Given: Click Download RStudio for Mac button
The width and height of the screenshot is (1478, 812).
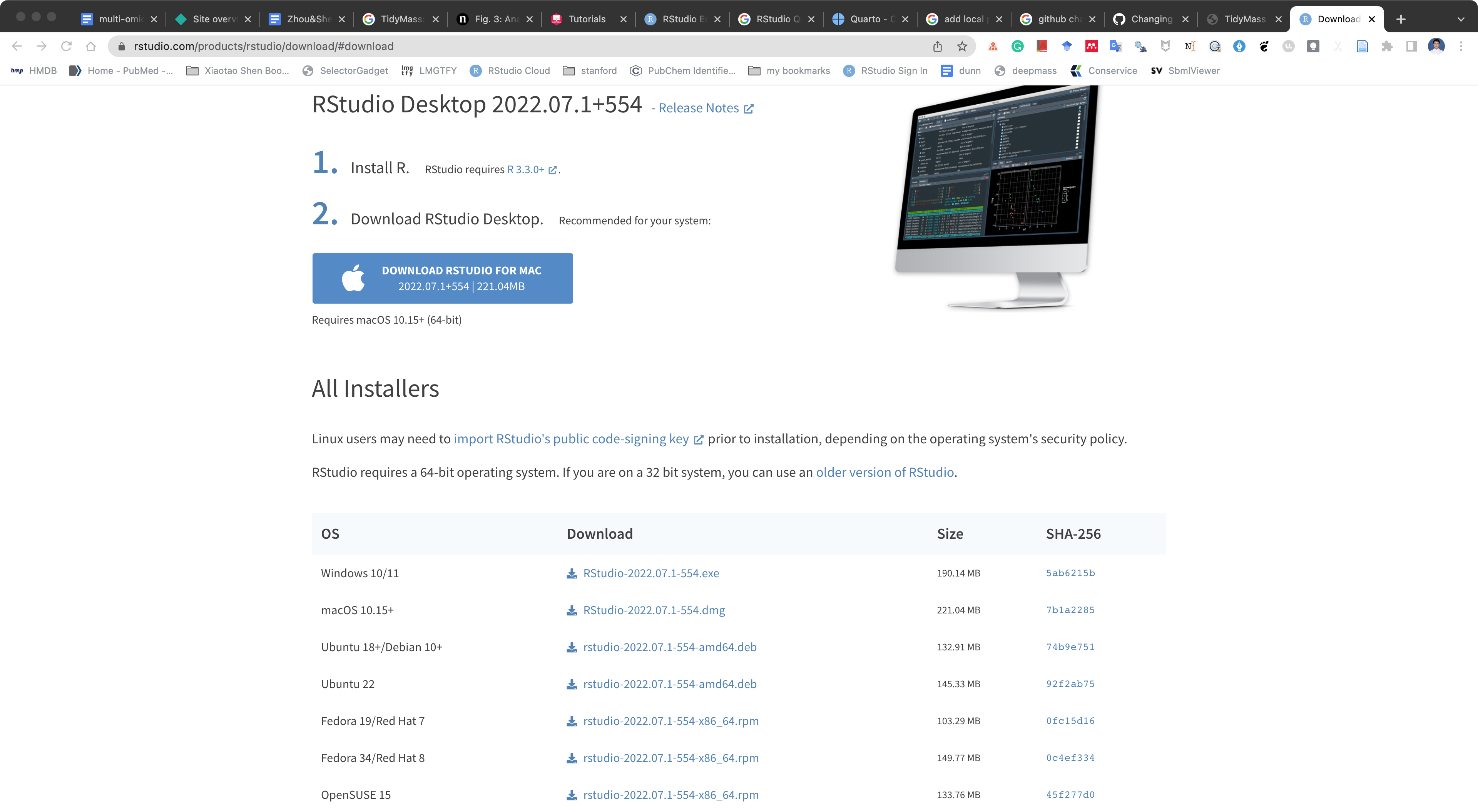Looking at the screenshot, I should (x=442, y=278).
